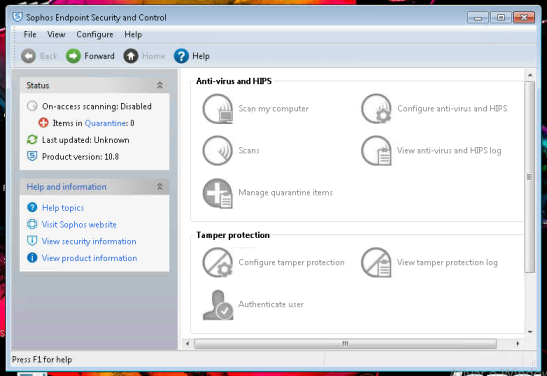Open View product information link
This screenshot has height=376, width=547.
[x=90, y=258]
